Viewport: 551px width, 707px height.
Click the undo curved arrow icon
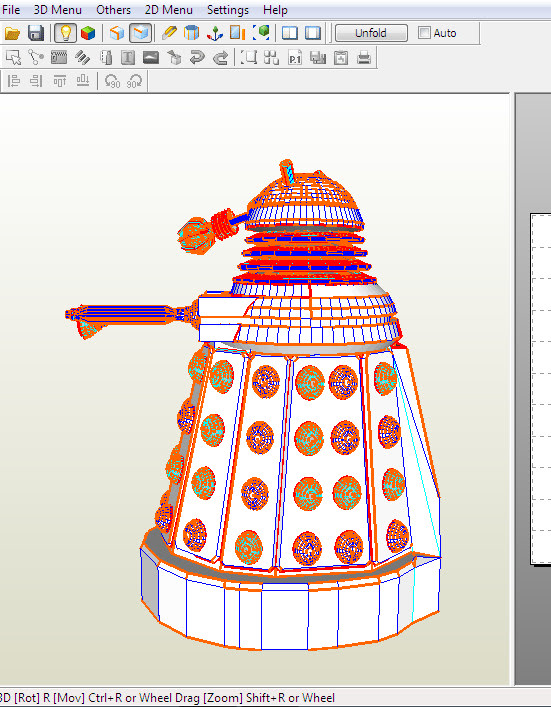coord(197,58)
